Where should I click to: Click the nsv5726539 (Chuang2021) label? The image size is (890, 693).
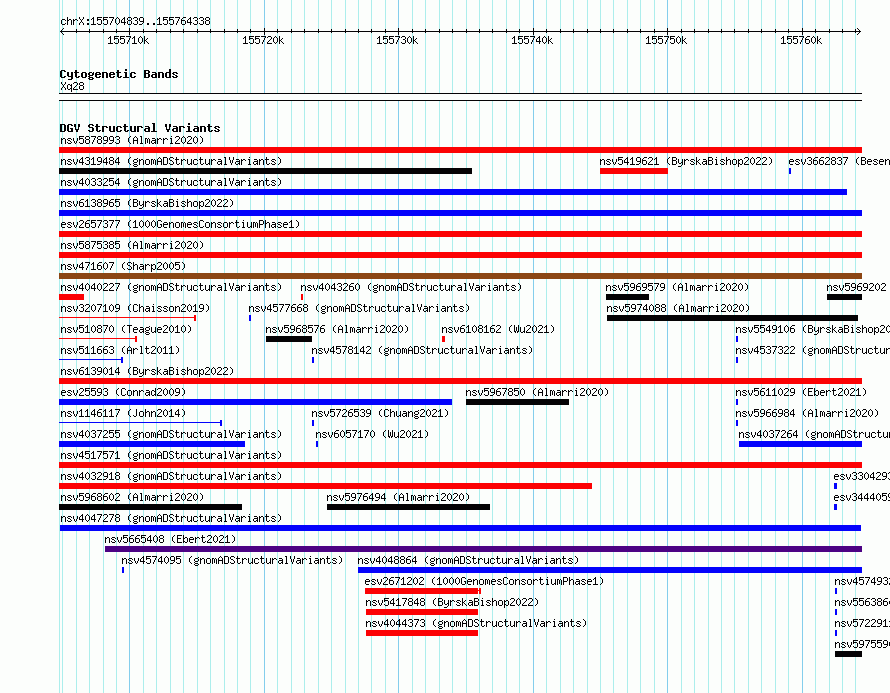click(380, 413)
